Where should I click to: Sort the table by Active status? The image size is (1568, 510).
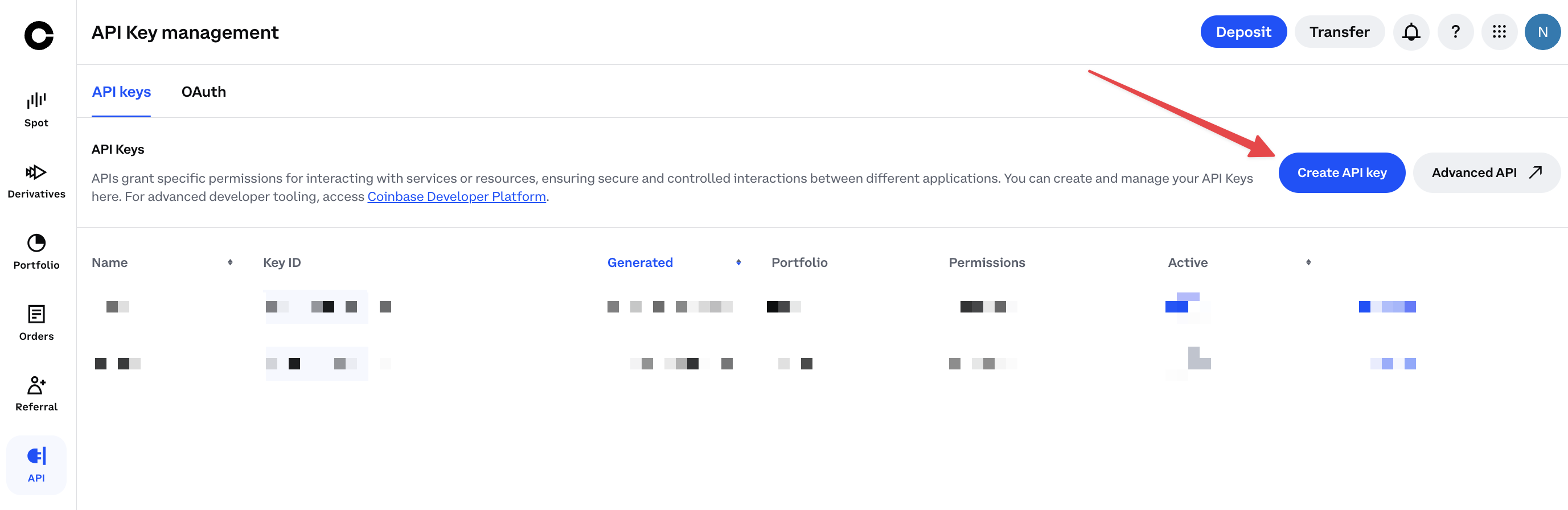pyautogui.click(x=1307, y=262)
